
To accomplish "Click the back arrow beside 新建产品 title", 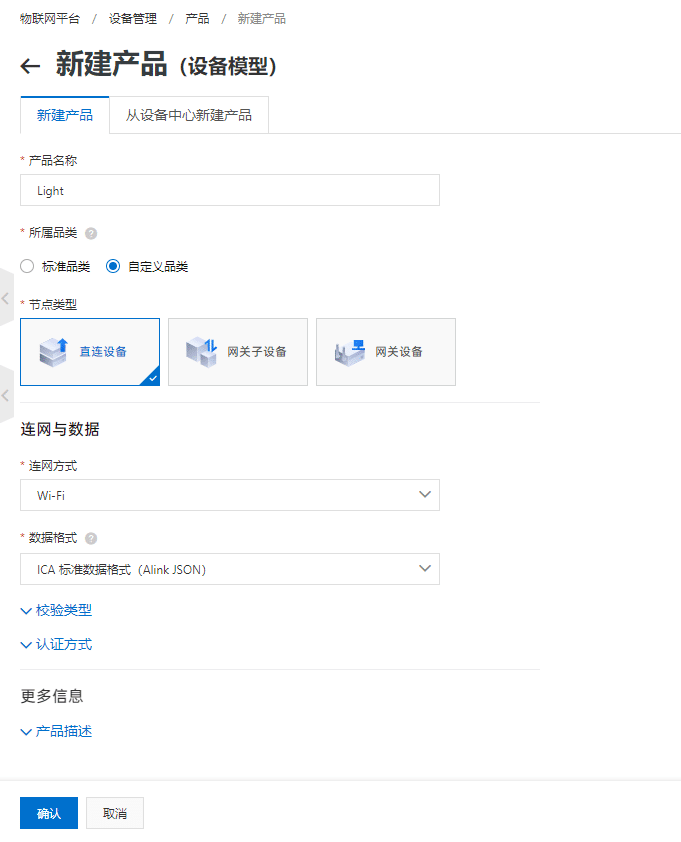I will point(30,66).
